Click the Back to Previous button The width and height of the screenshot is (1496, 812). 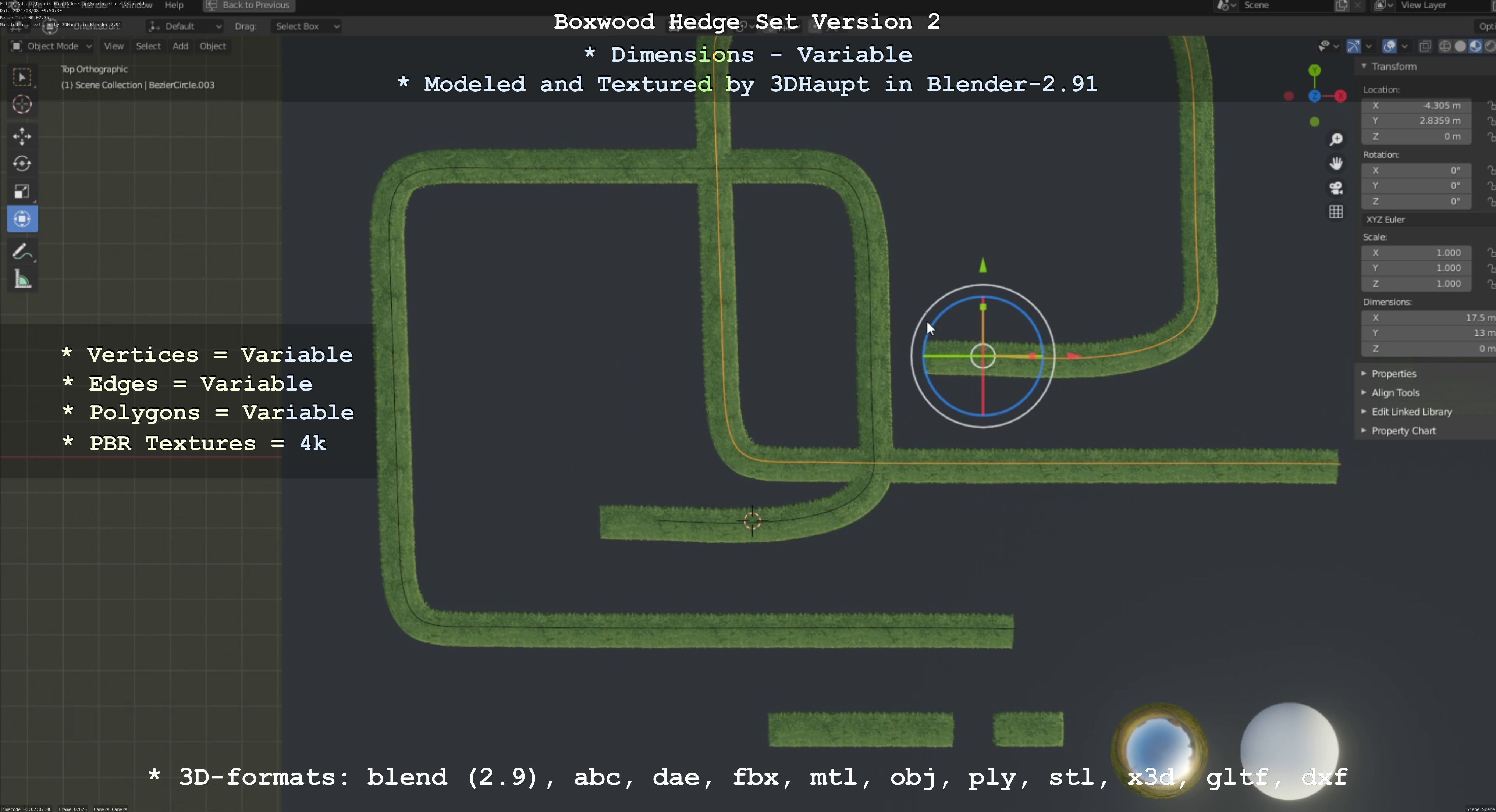click(x=250, y=5)
